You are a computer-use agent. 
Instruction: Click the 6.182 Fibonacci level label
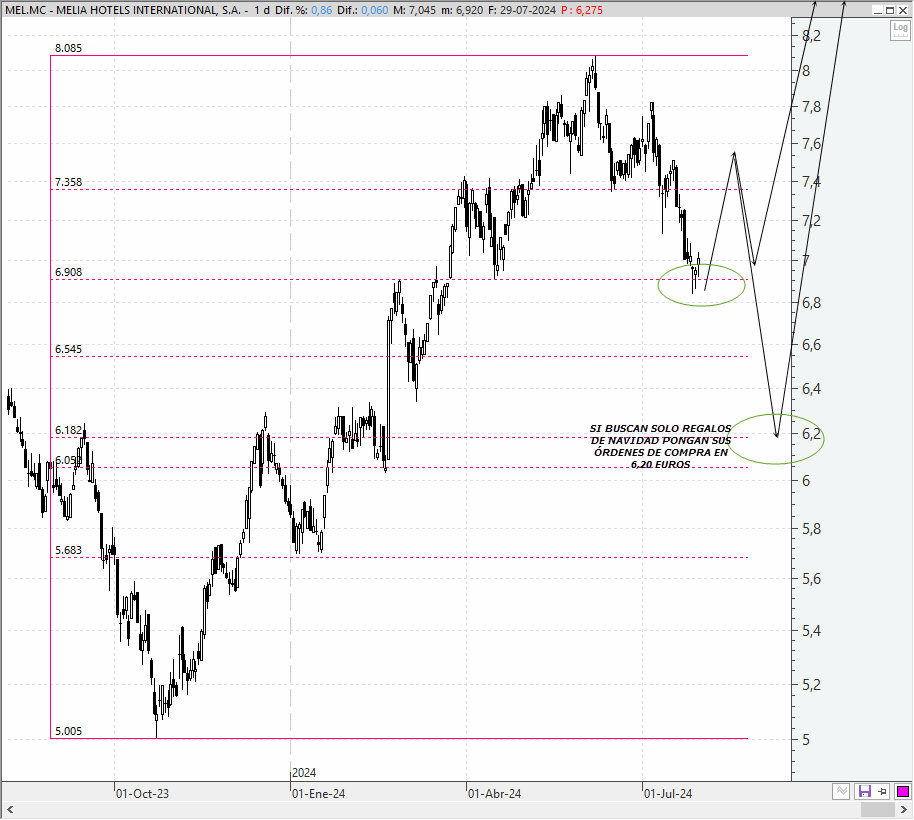point(68,430)
